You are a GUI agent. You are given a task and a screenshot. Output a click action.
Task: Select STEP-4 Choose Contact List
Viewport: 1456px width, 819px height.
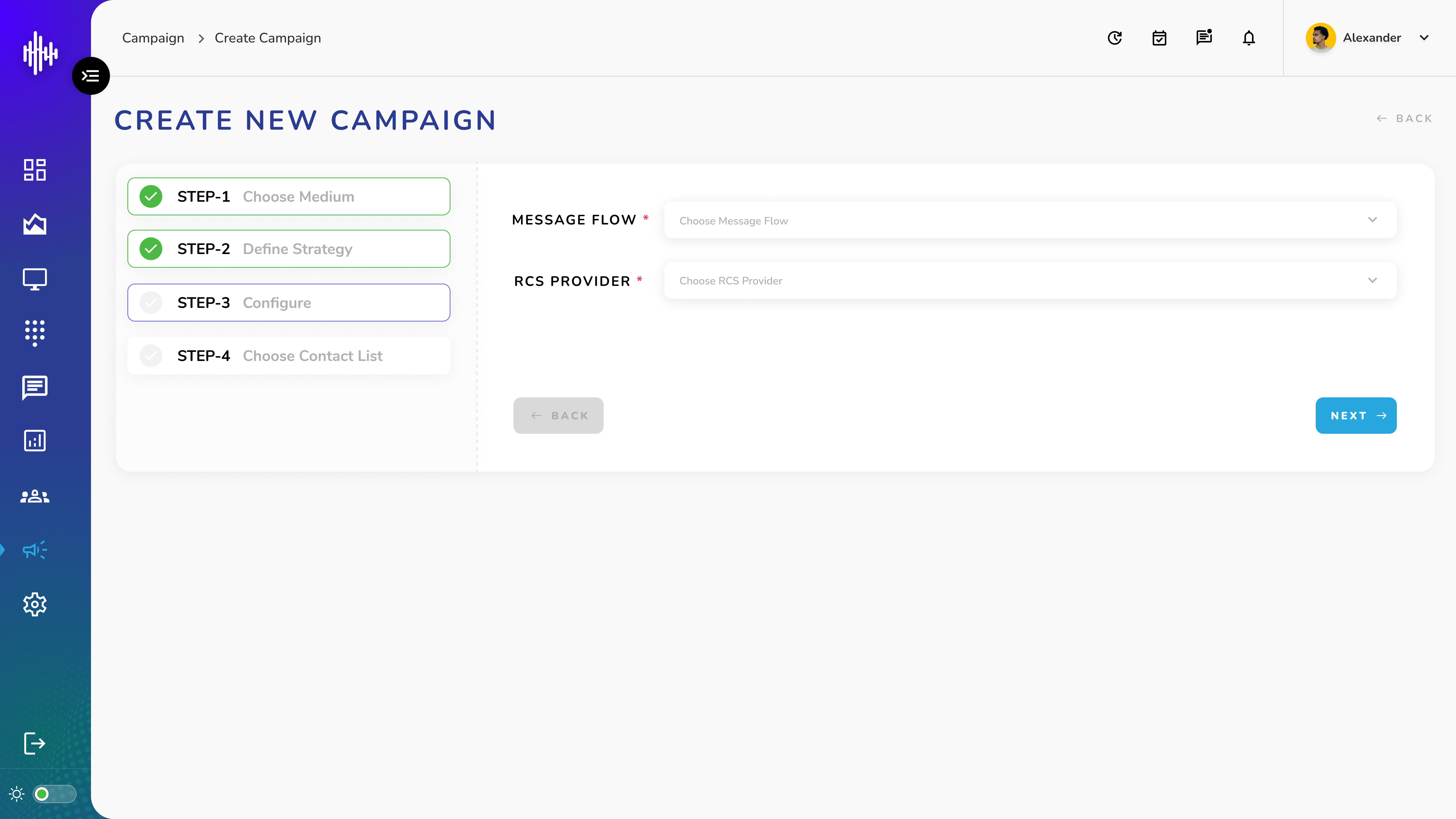click(x=289, y=355)
